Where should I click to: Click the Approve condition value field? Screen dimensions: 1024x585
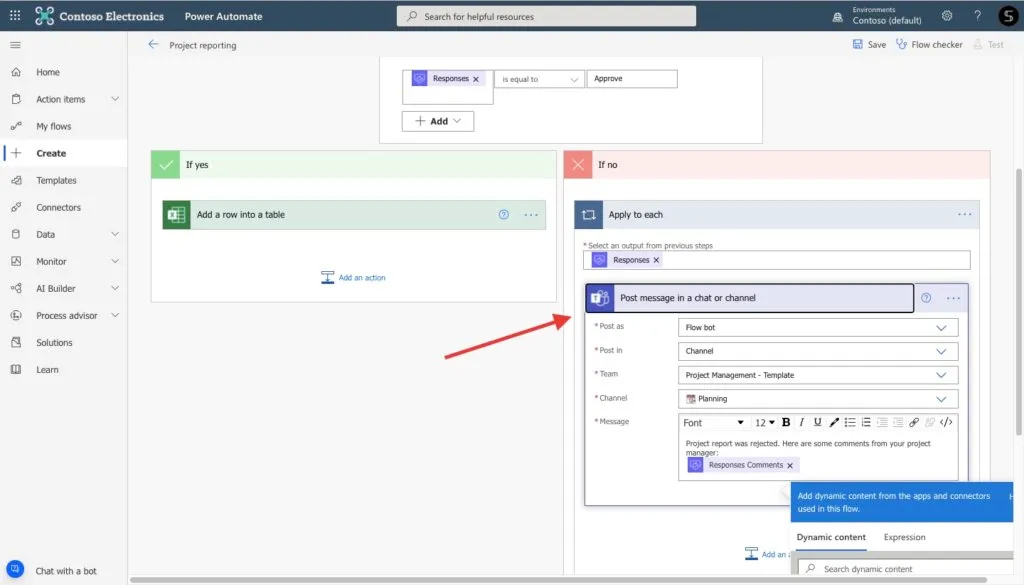click(632, 79)
